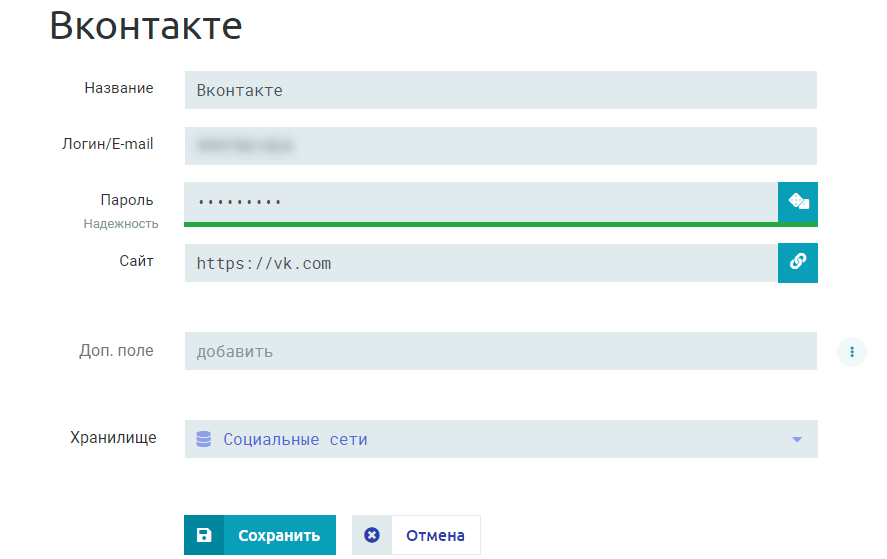Image resolution: width=887 pixels, height=559 pixels.
Task: Click the floppy disk icon on Сохранить
Action: coord(204,535)
